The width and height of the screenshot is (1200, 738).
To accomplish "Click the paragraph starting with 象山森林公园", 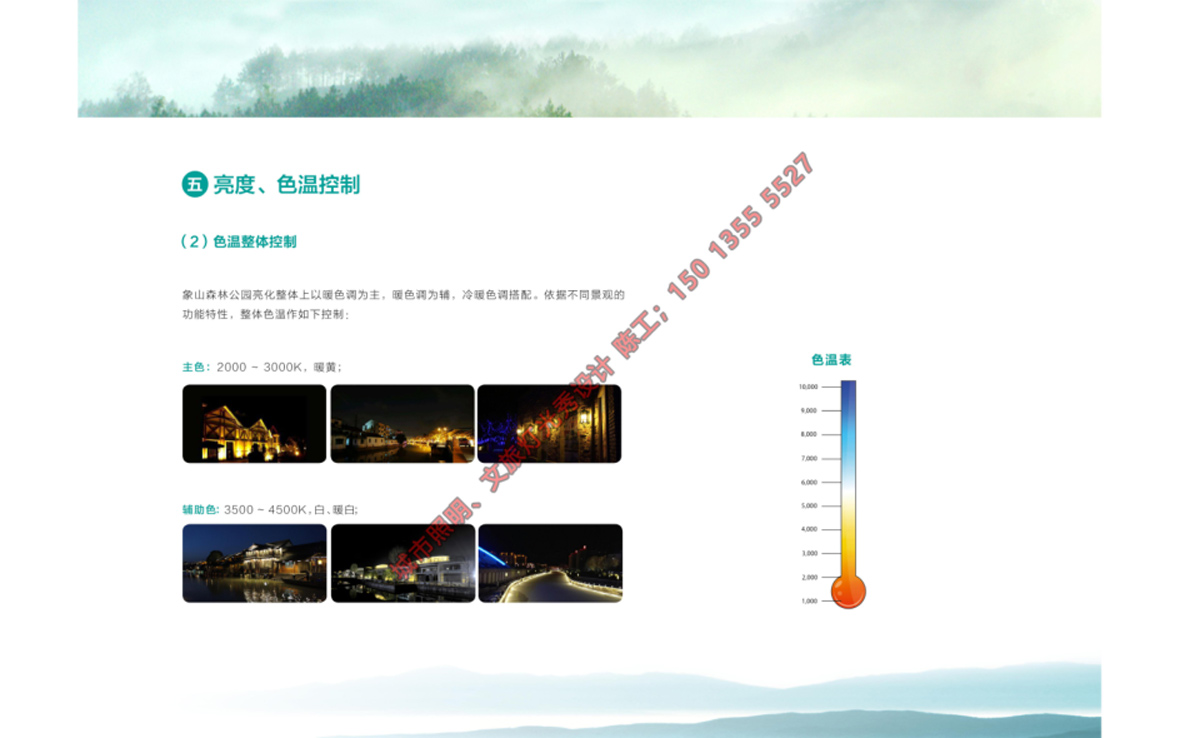I will pos(403,305).
